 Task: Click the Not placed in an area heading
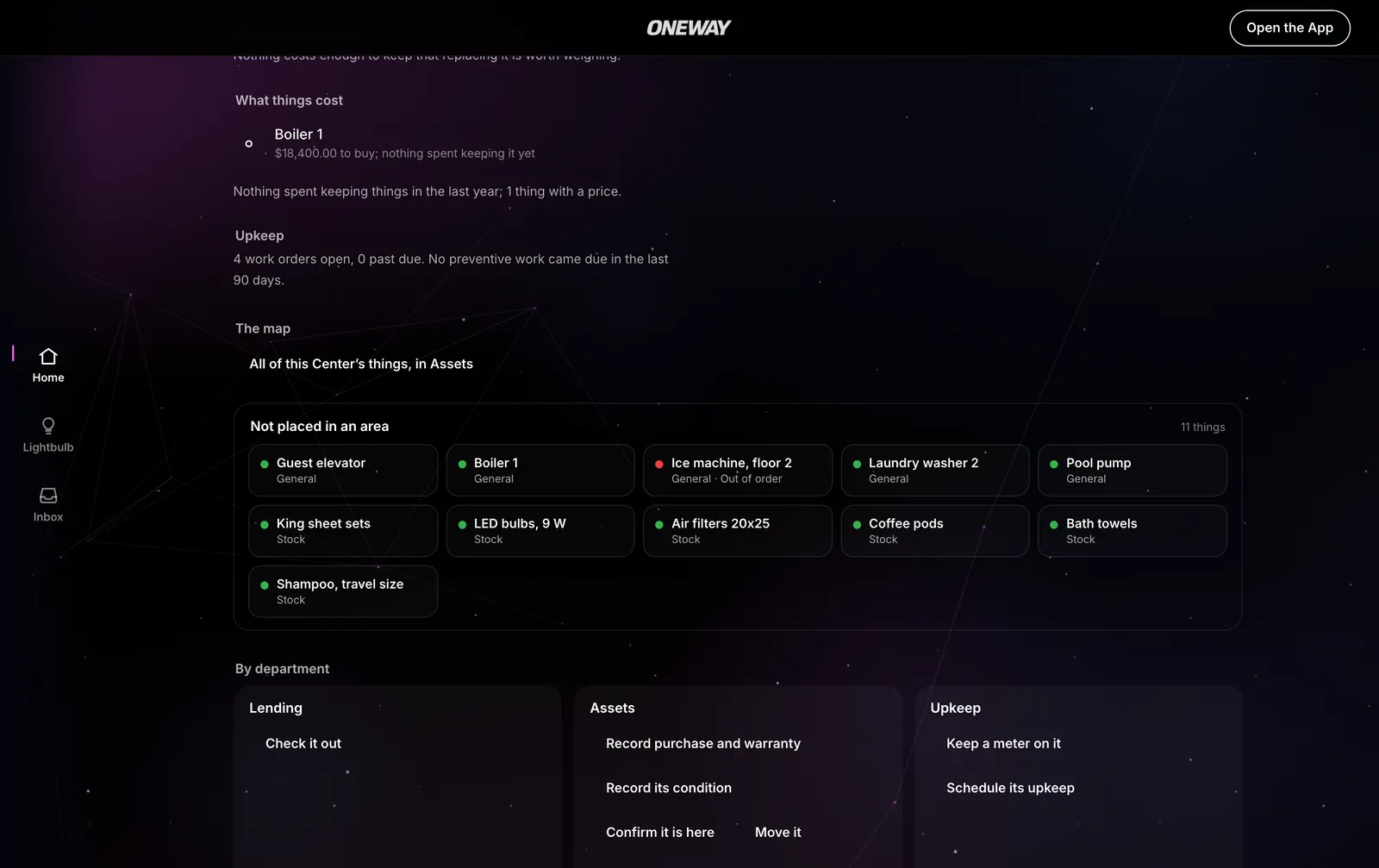point(320,426)
